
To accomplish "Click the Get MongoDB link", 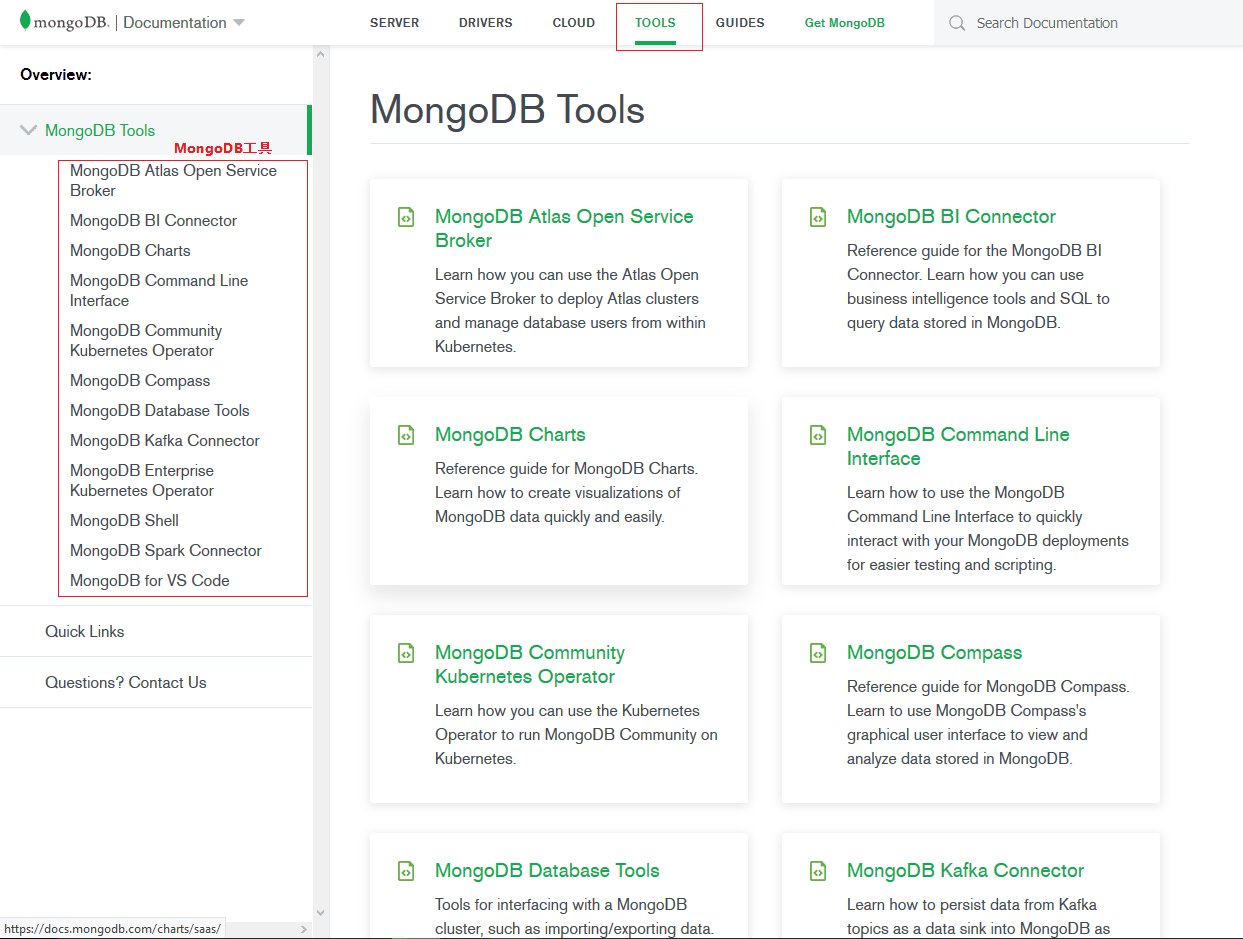I will [844, 23].
